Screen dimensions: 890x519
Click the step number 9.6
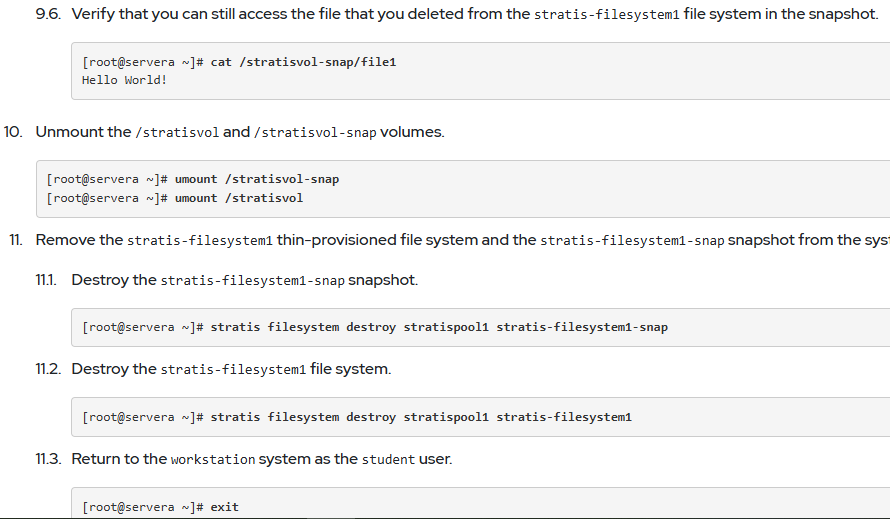click(48, 14)
